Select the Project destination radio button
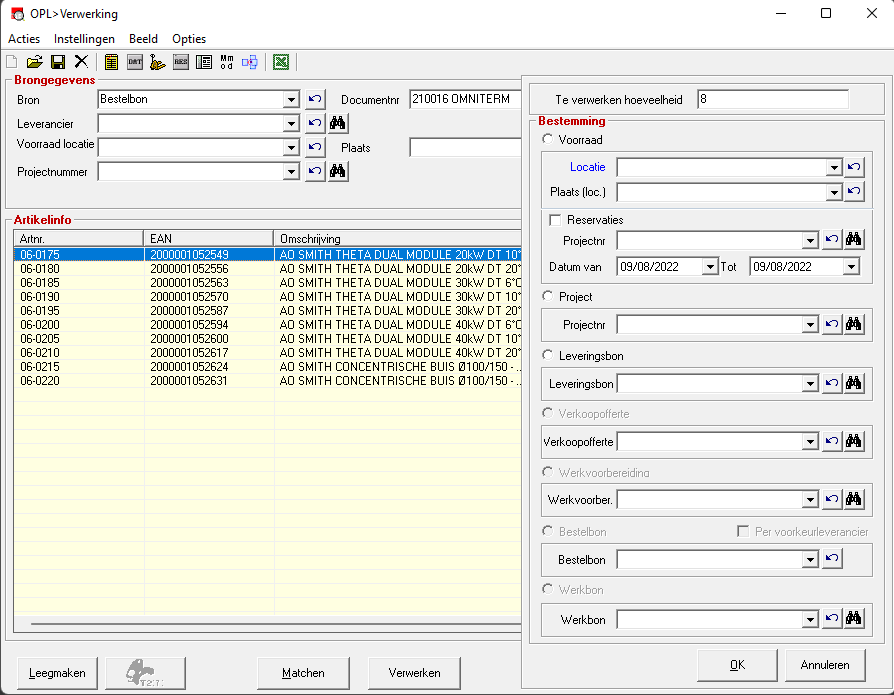Screen dimensions: 894x695 pos(548,296)
